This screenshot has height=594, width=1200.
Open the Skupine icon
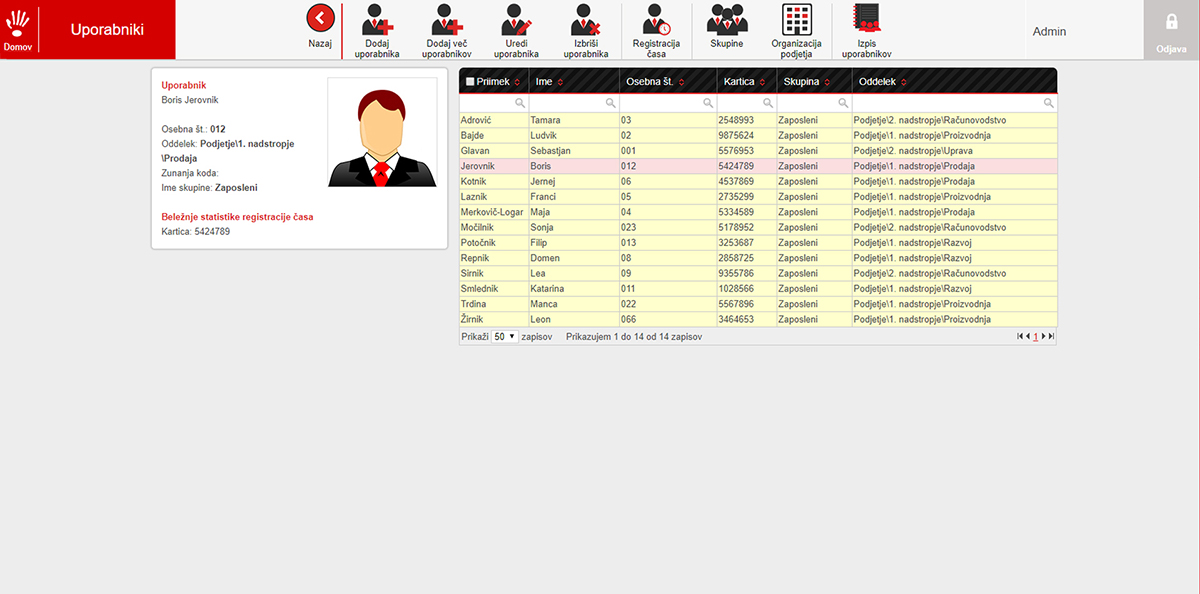(x=726, y=20)
